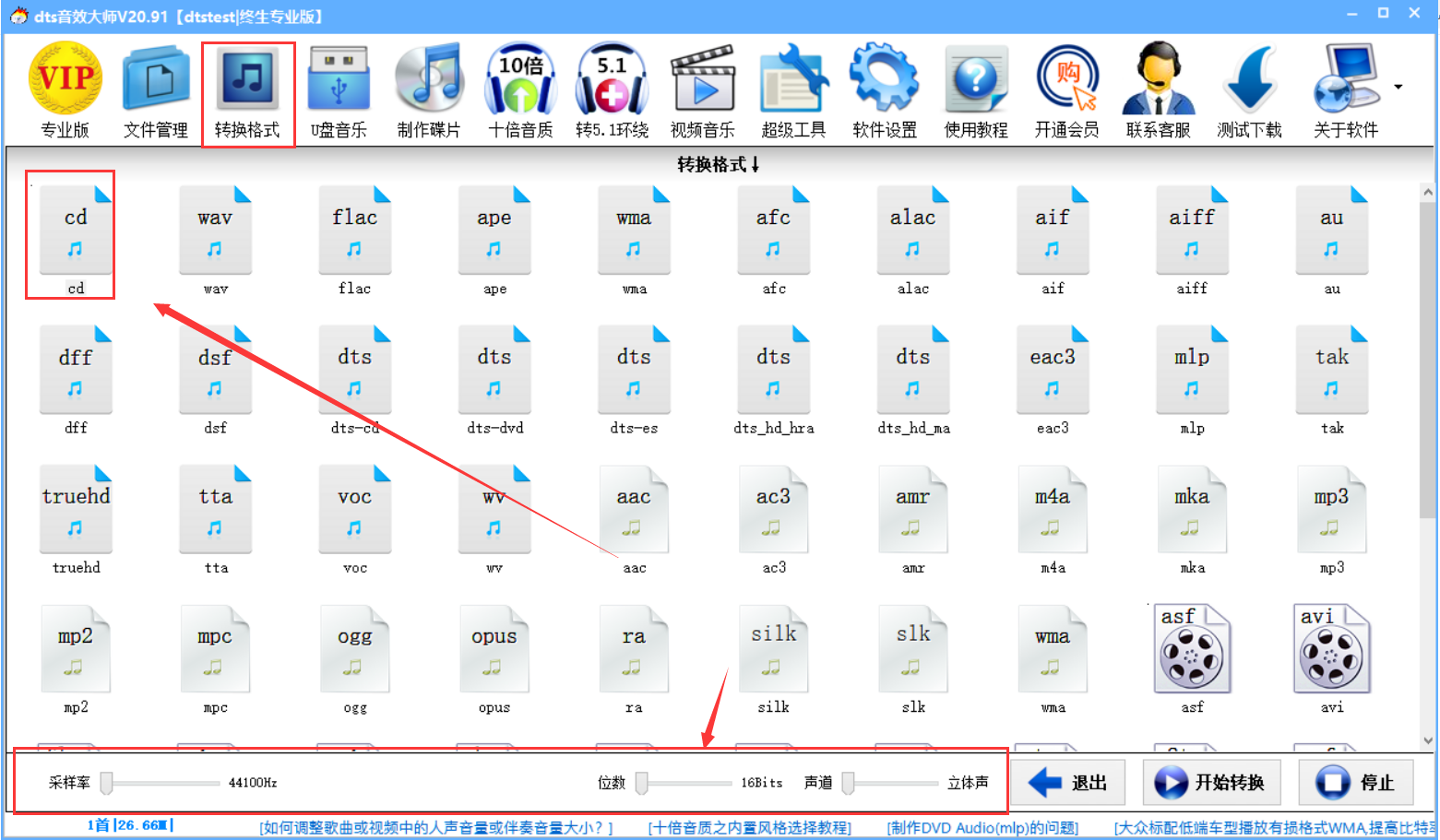Select the ac3 format icon
The image size is (1440, 840).
point(773,518)
